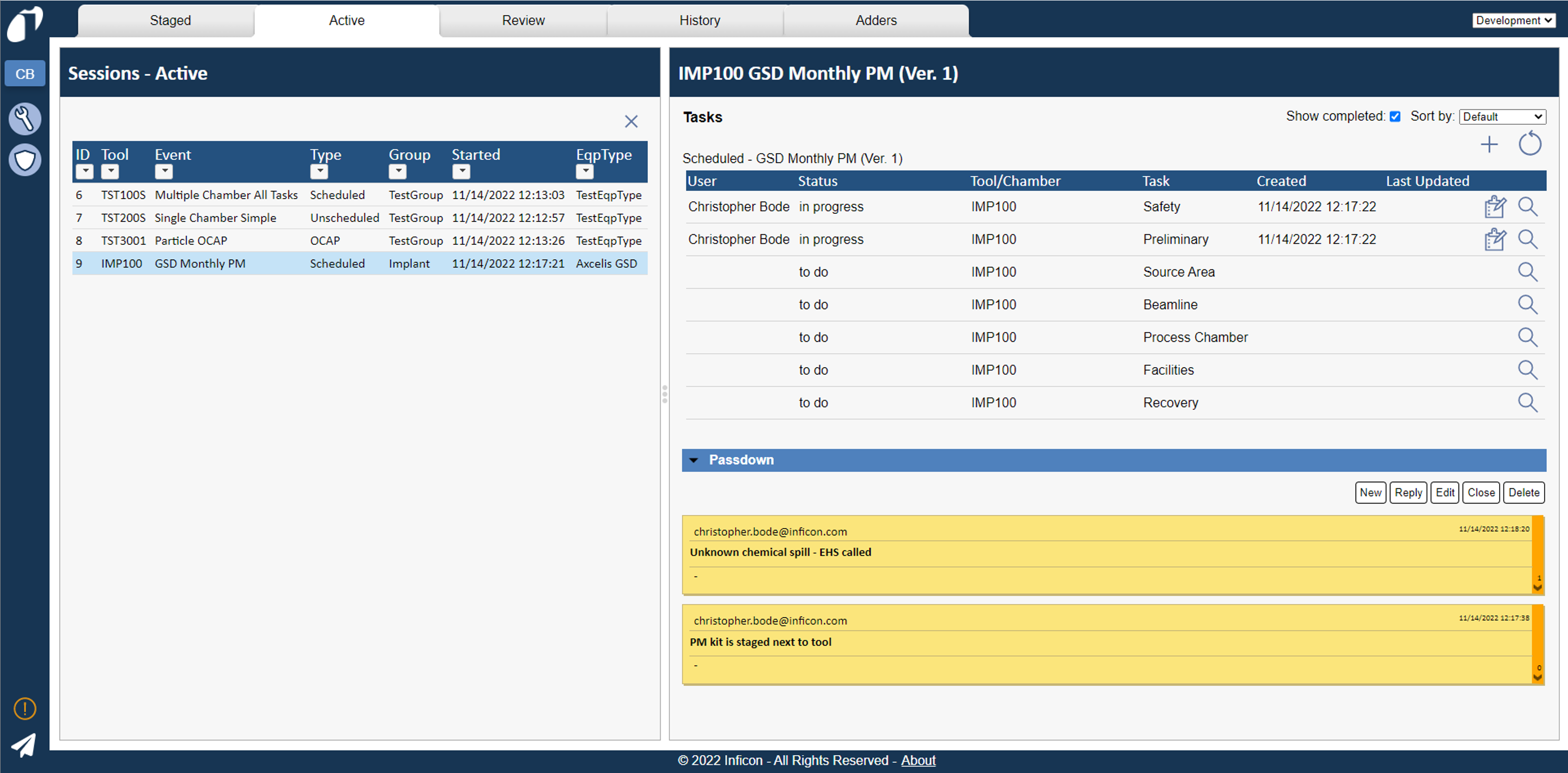Click the Reply passdown button
Image resolution: width=1568 pixels, height=773 pixels.
click(1408, 492)
